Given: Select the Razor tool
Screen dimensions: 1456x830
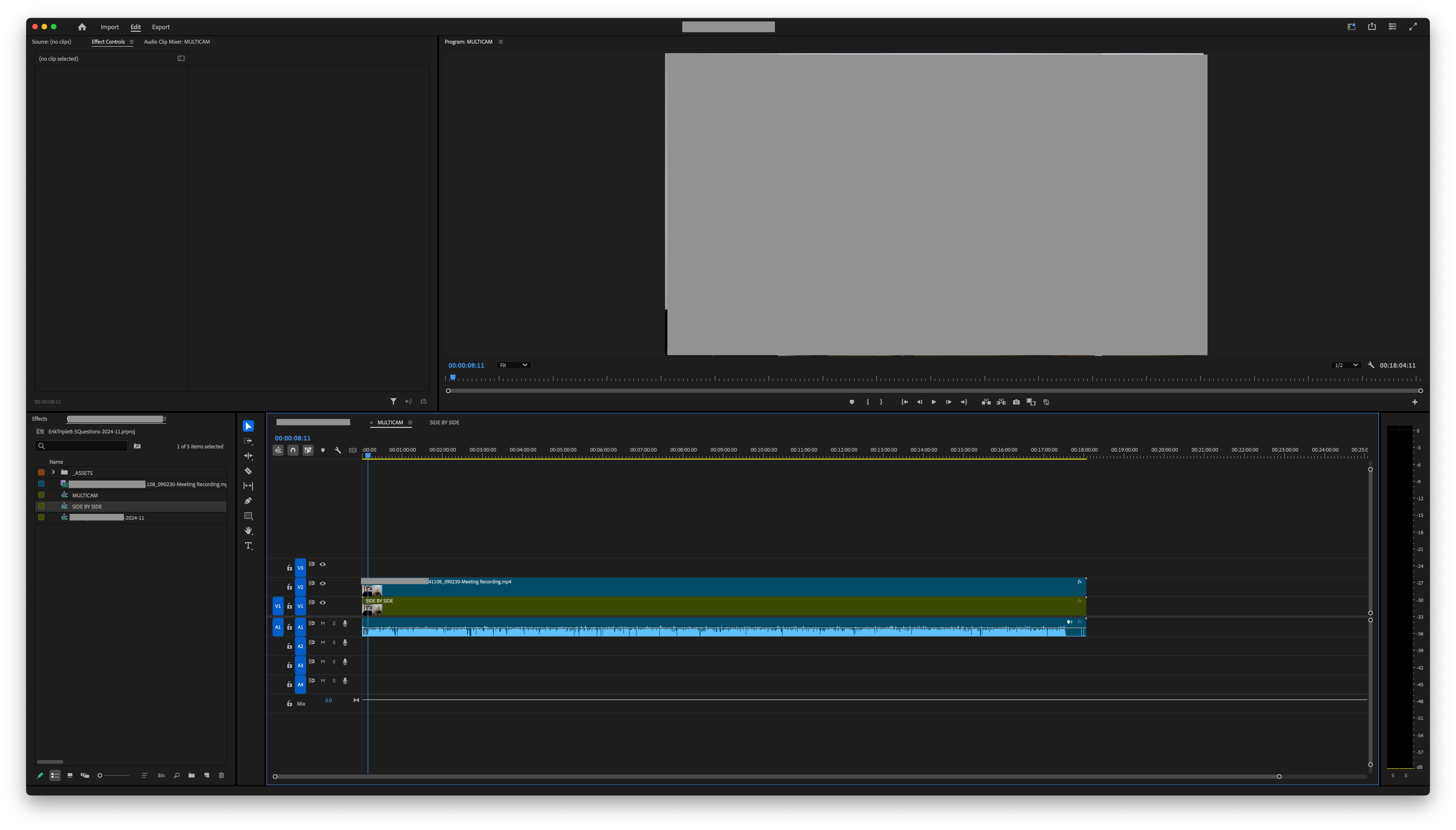Looking at the screenshot, I should tap(248, 471).
